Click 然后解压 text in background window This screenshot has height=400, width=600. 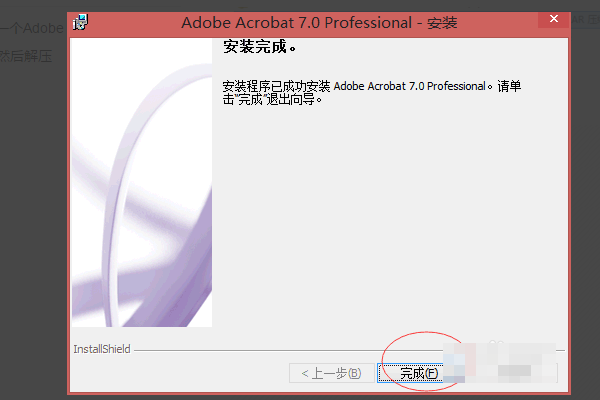pos(26,57)
